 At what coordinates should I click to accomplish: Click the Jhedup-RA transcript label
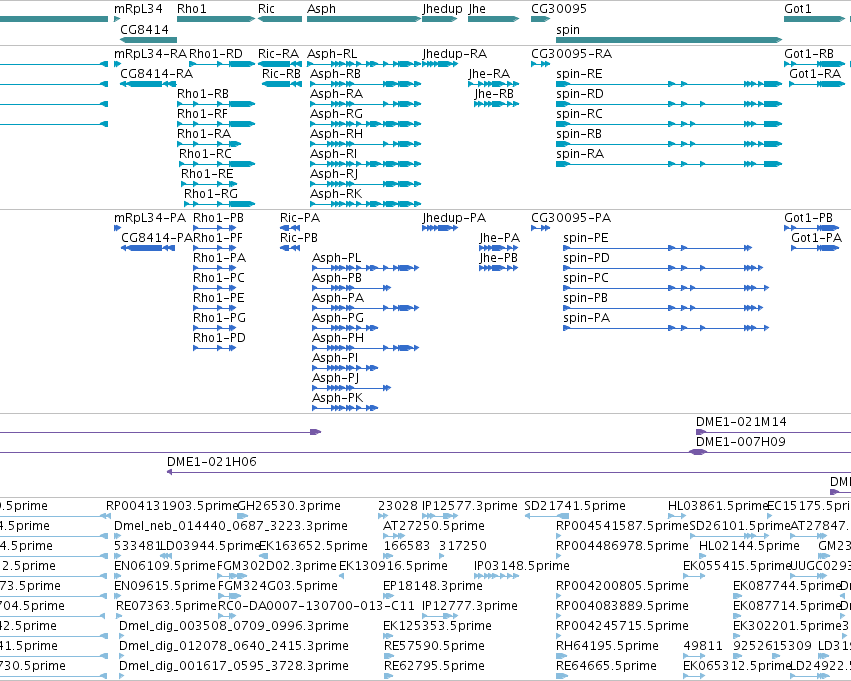(455, 54)
